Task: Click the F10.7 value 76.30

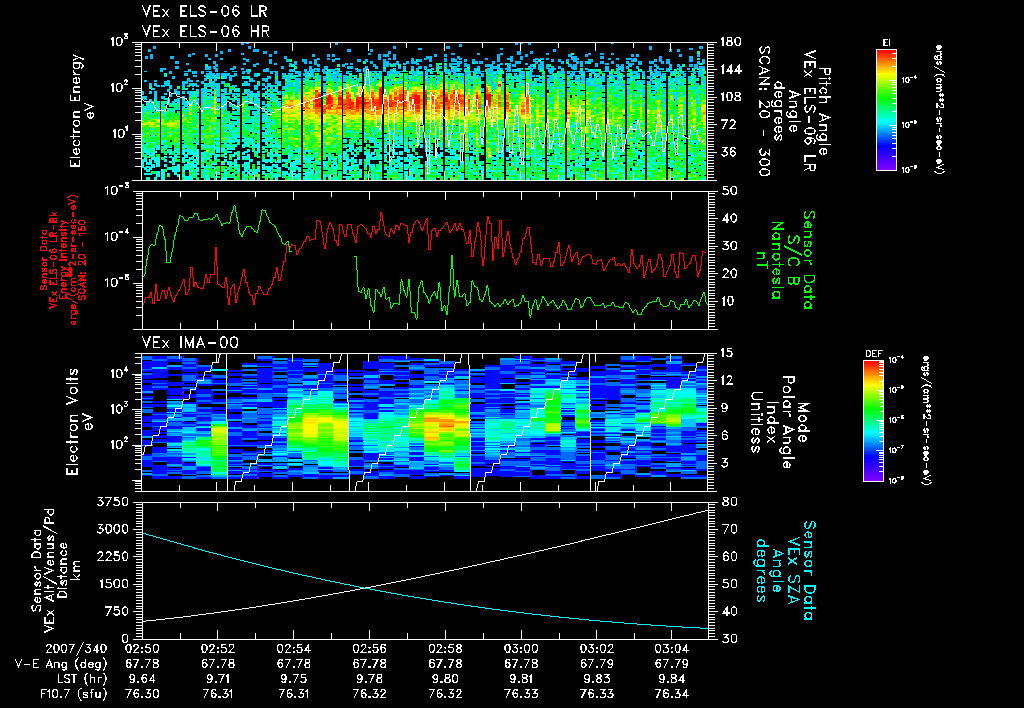Action: click(x=142, y=694)
